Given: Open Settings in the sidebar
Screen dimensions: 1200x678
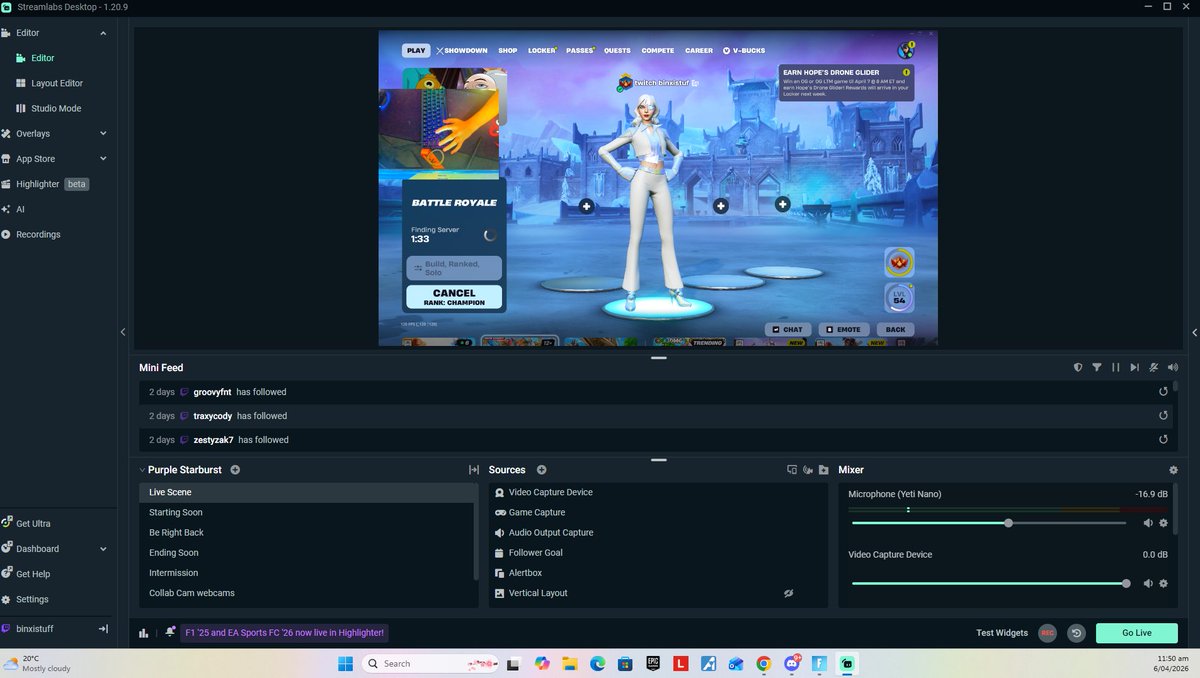Looking at the screenshot, I should coord(32,599).
